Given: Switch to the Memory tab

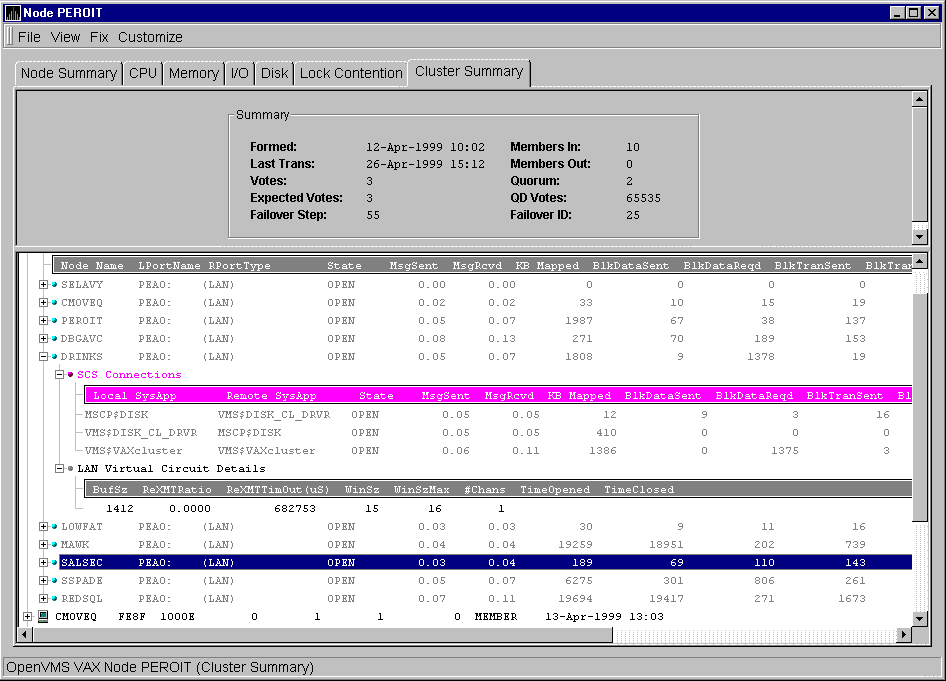Looking at the screenshot, I should tap(193, 73).
